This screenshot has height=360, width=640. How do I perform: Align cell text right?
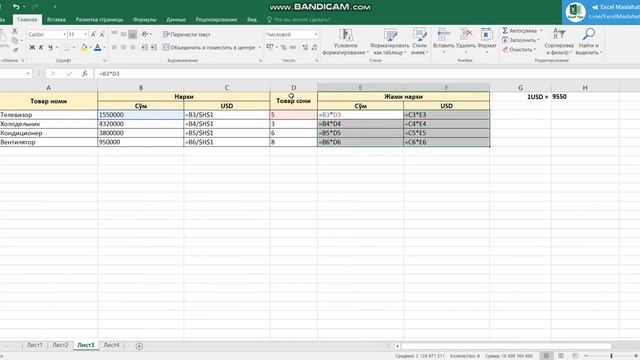[x=132, y=48]
